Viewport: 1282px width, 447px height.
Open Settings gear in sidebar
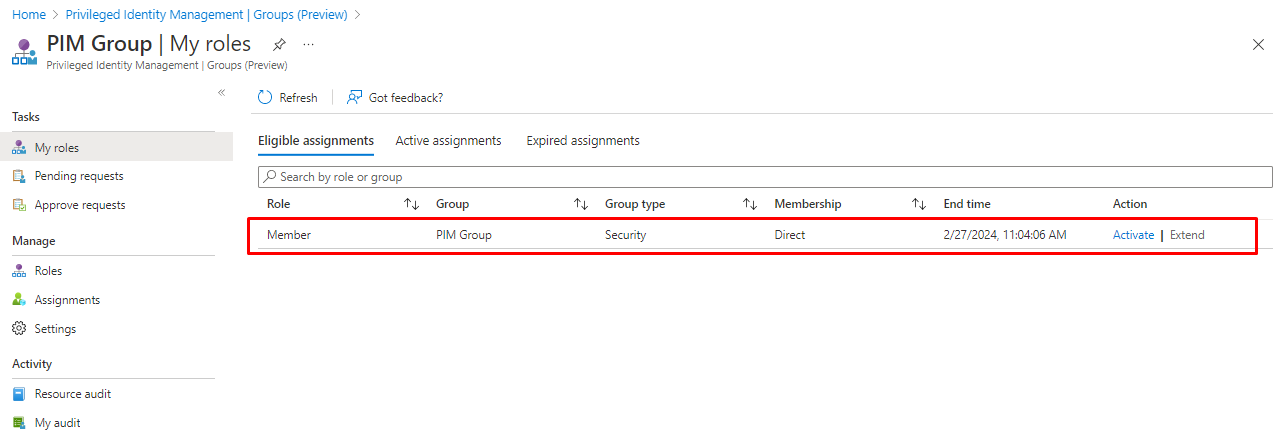18,329
